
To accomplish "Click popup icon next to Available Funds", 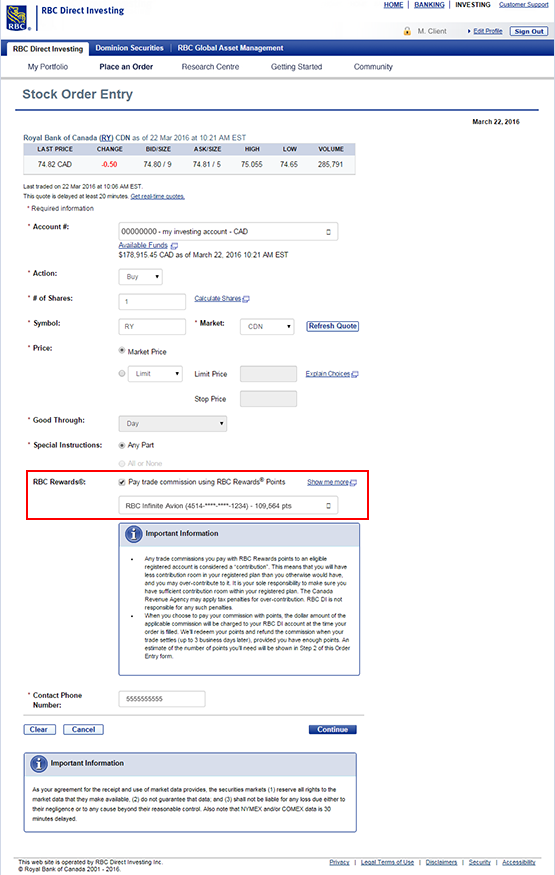I will (x=174, y=246).
